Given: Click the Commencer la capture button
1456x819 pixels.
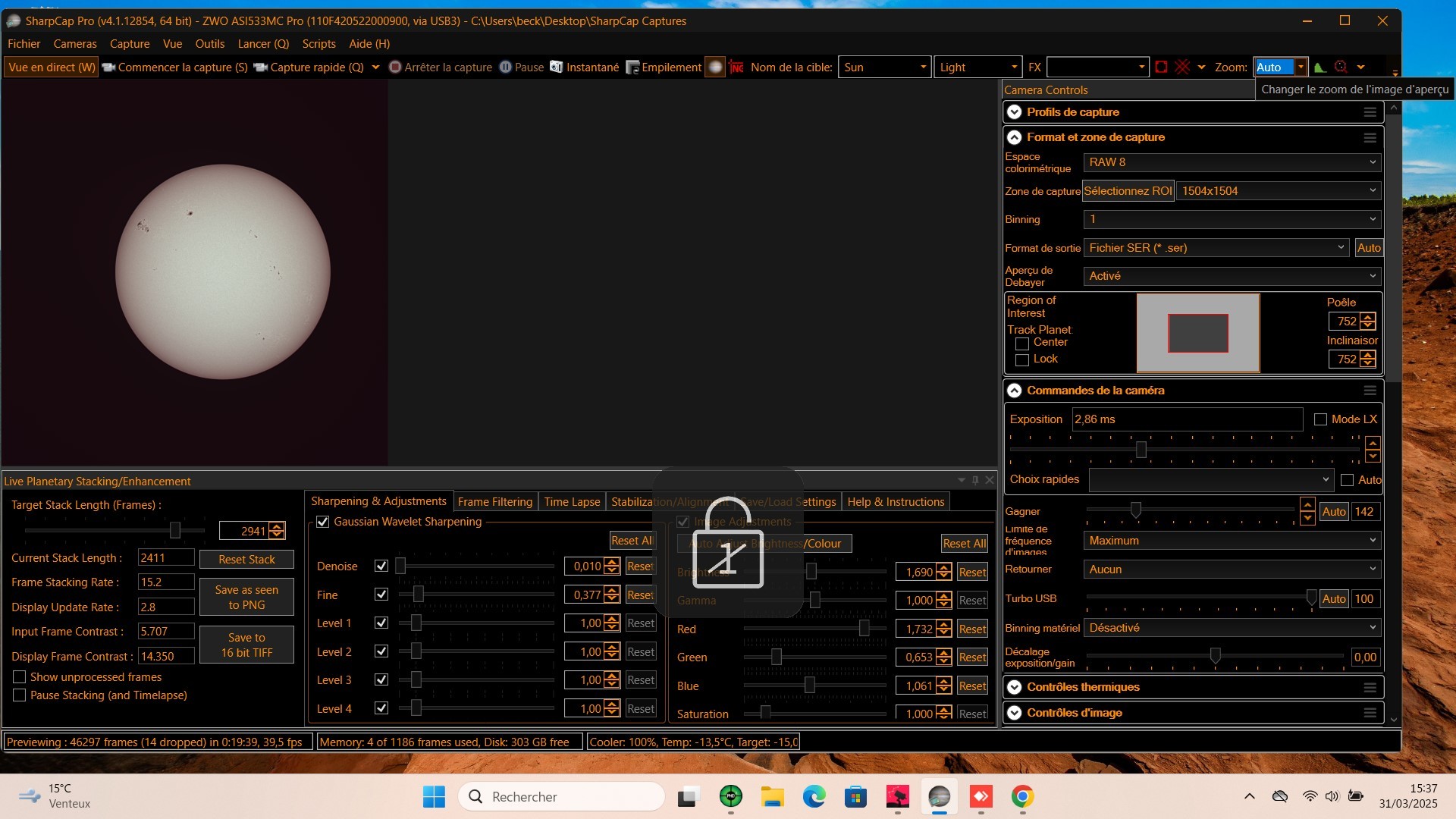Looking at the screenshot, I should pos(175,67).
